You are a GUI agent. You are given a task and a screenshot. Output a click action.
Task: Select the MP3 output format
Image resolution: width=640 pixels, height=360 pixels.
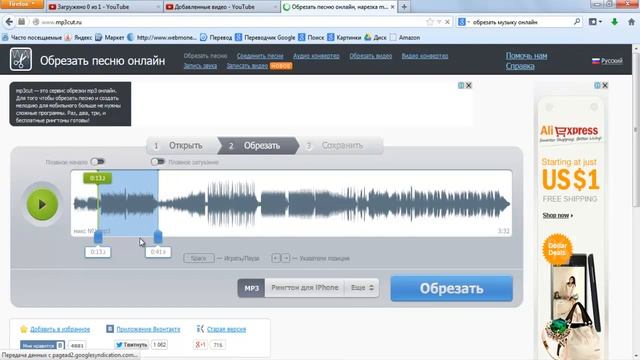point(251,288)
